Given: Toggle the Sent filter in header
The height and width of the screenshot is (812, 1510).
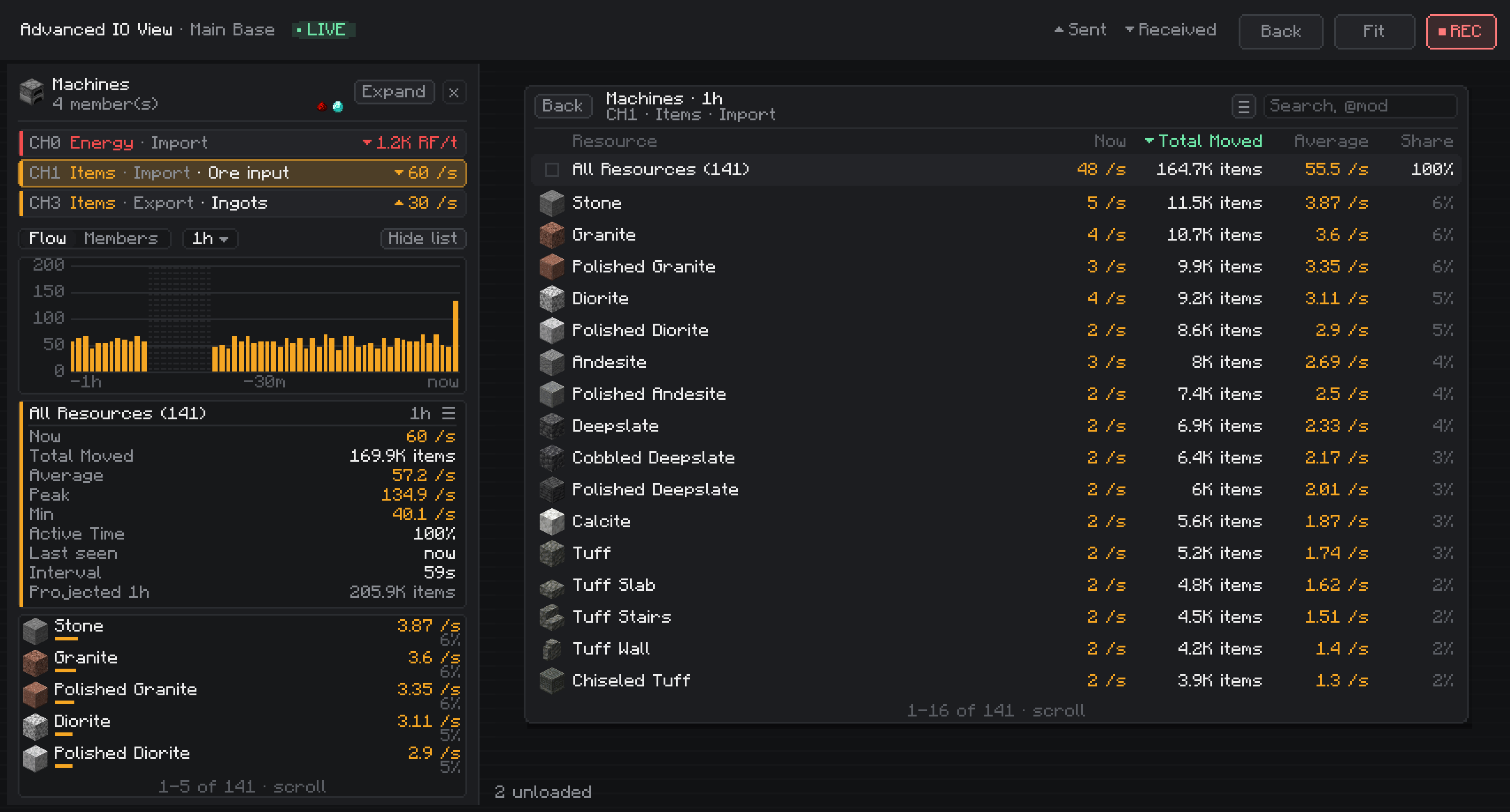Looking at the screenshot, I should click(1080, 29).
